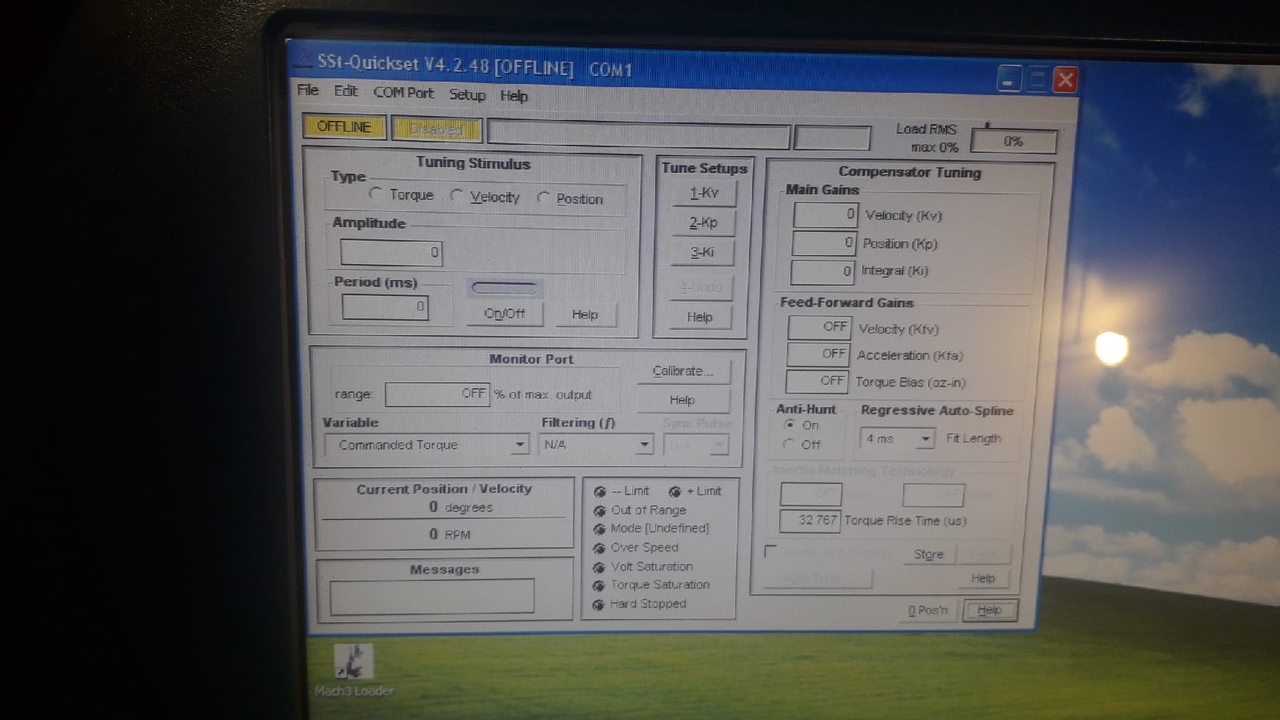Image resolution: width=1280 pixels, height=720 pixels.
Task: Click the Period (ms) input field
Action: click(x=385, y=307)
